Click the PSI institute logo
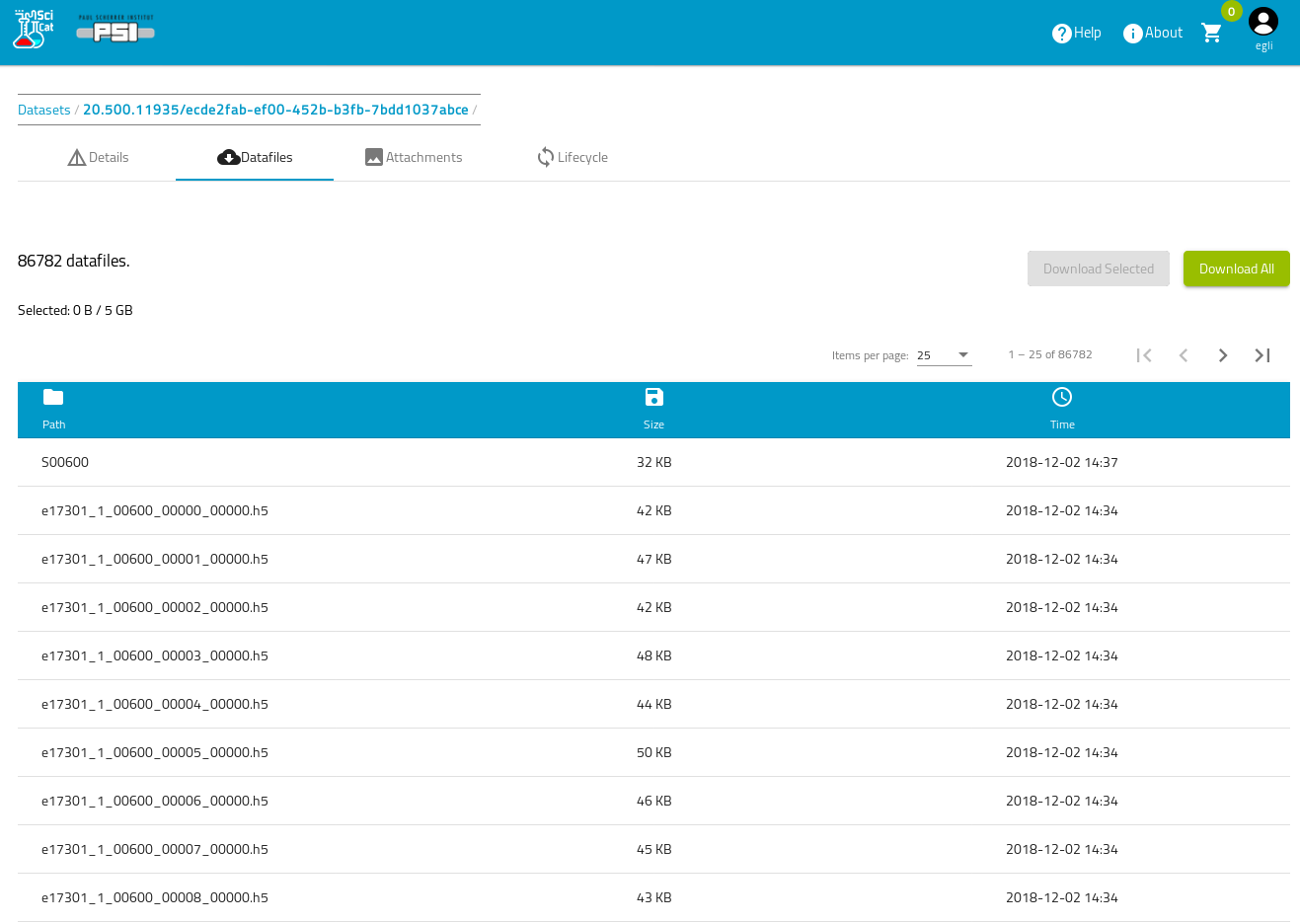Screen dimensions: 1300x924 coord(115,30)
